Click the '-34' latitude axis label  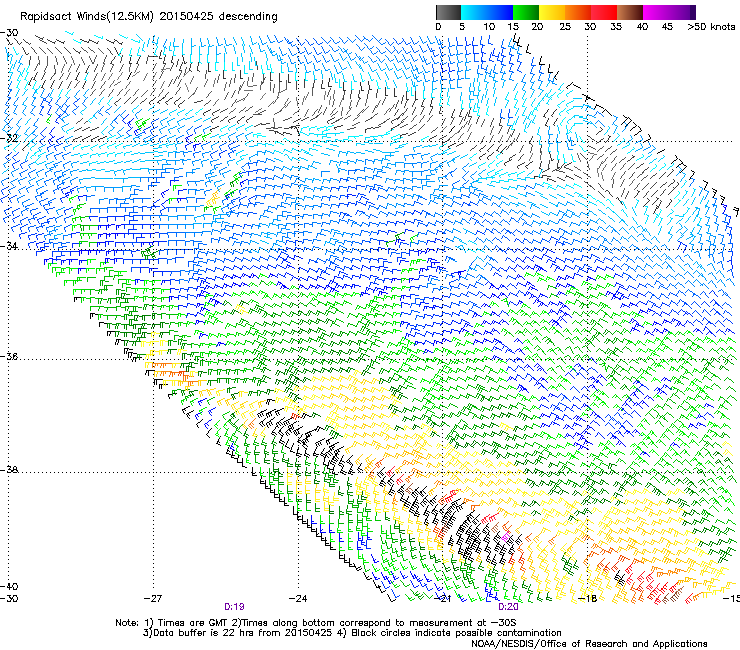point(9,246)
